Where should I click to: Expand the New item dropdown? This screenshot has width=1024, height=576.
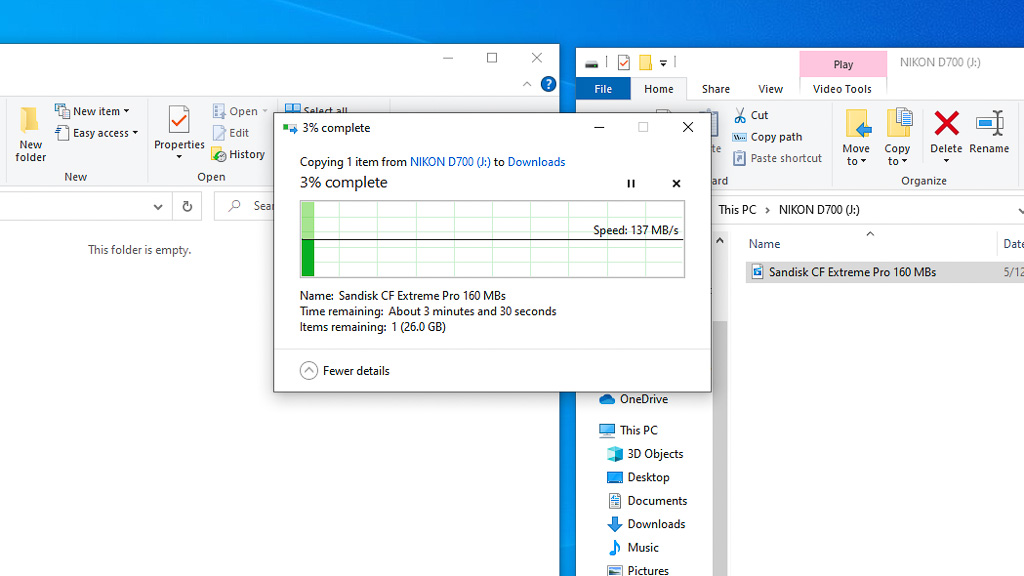[x=96, y=112]
